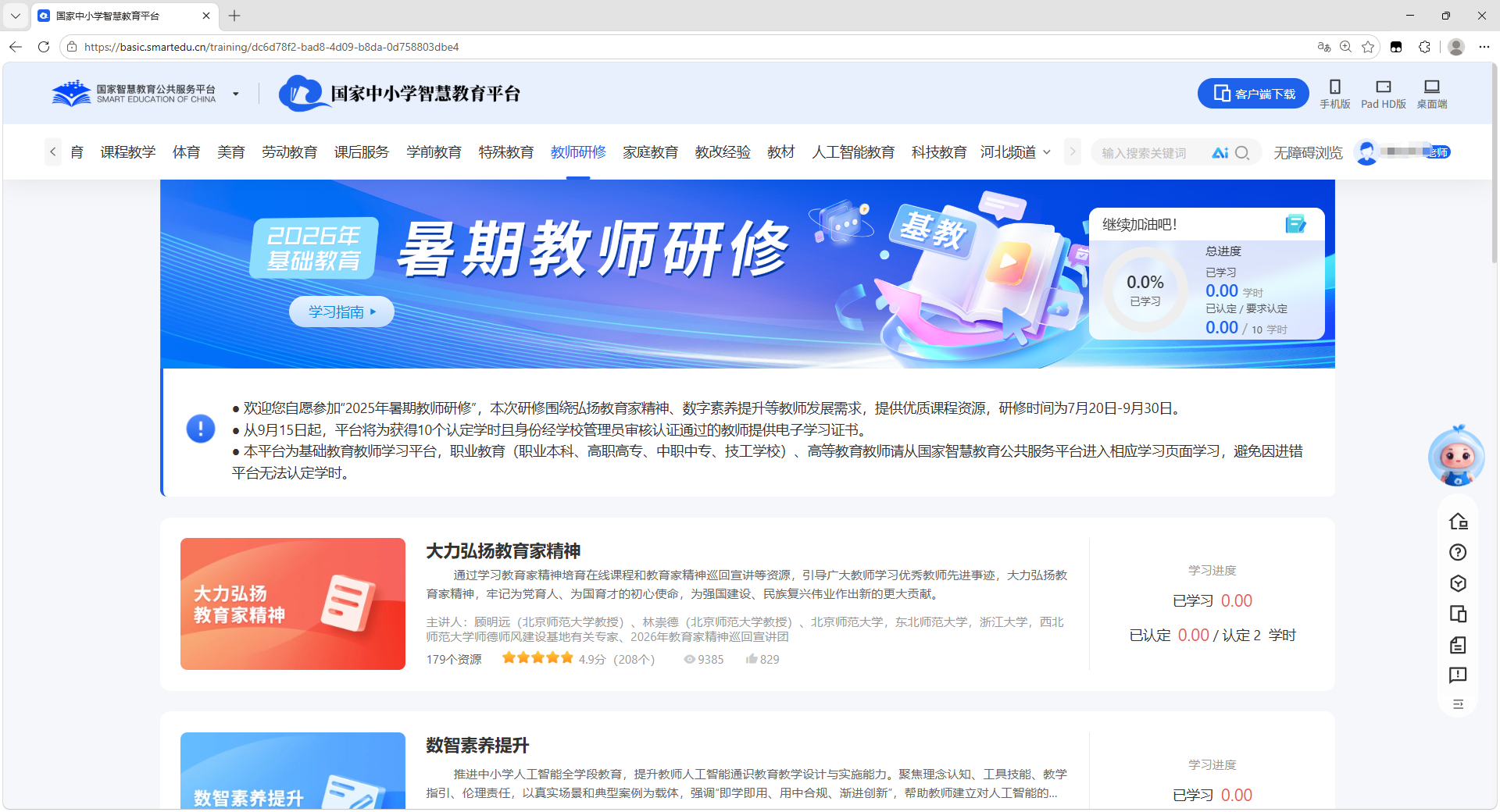Image resolution: width=1500 pixels, height=812 pixels.
Task: Click the translate page icon in address bar
Action: [1323, 47]
